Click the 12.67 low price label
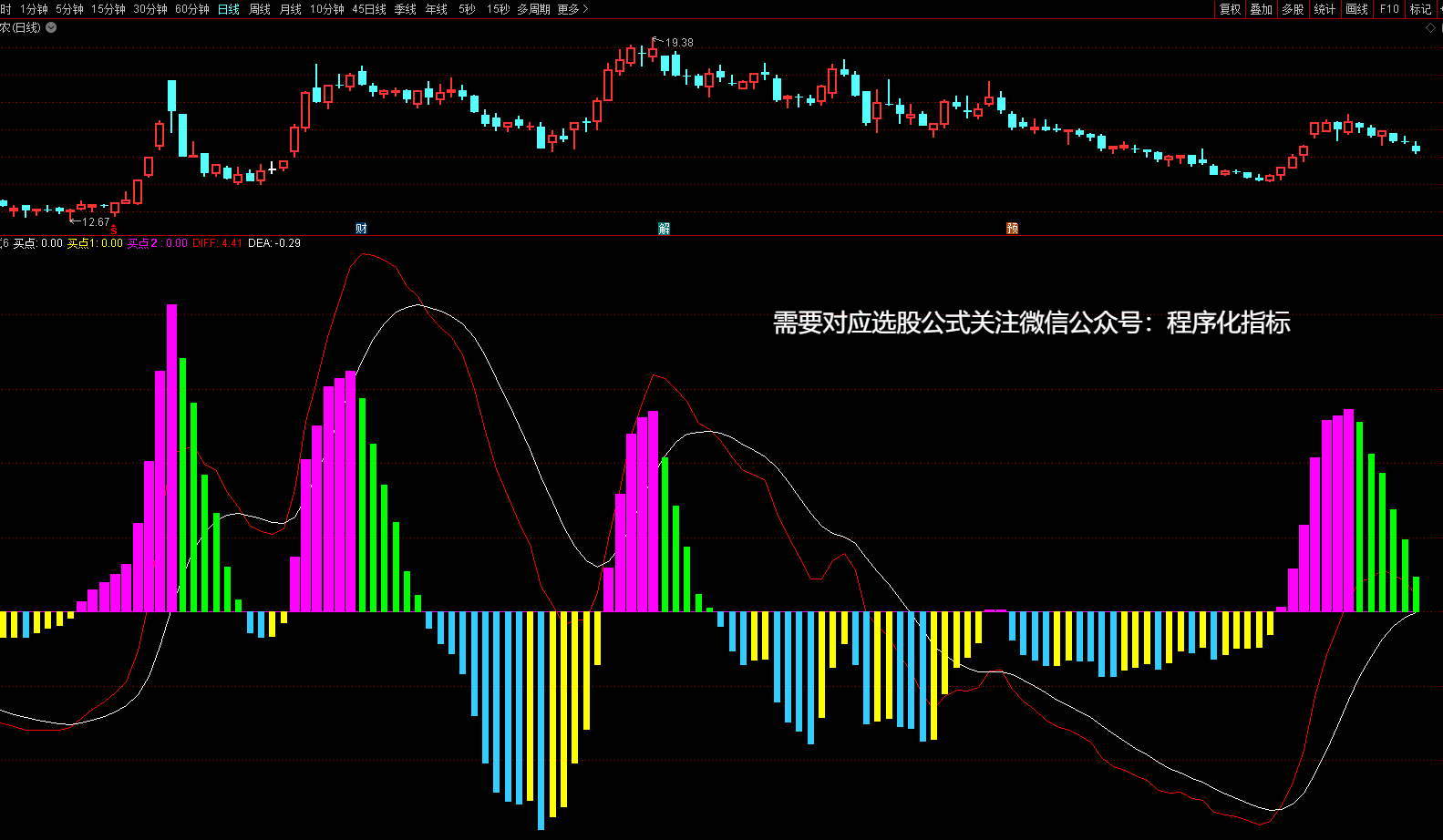The width and height of the screenshot is (1443, 840). (95, 222)
